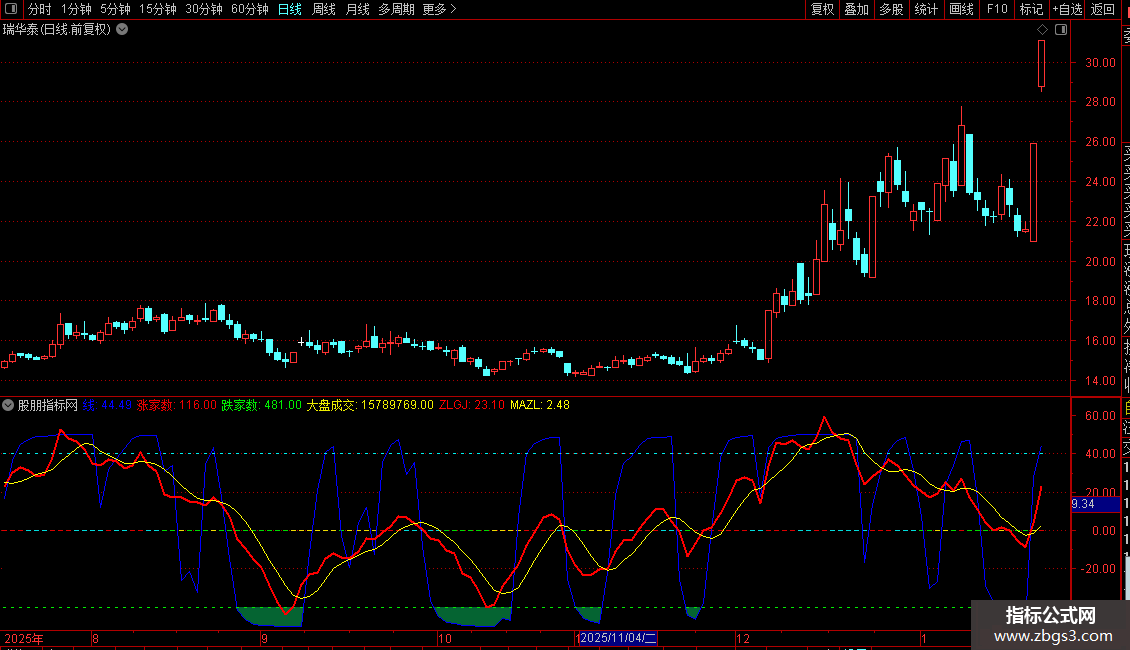Select the 日线 daily tab

(290, 9)
